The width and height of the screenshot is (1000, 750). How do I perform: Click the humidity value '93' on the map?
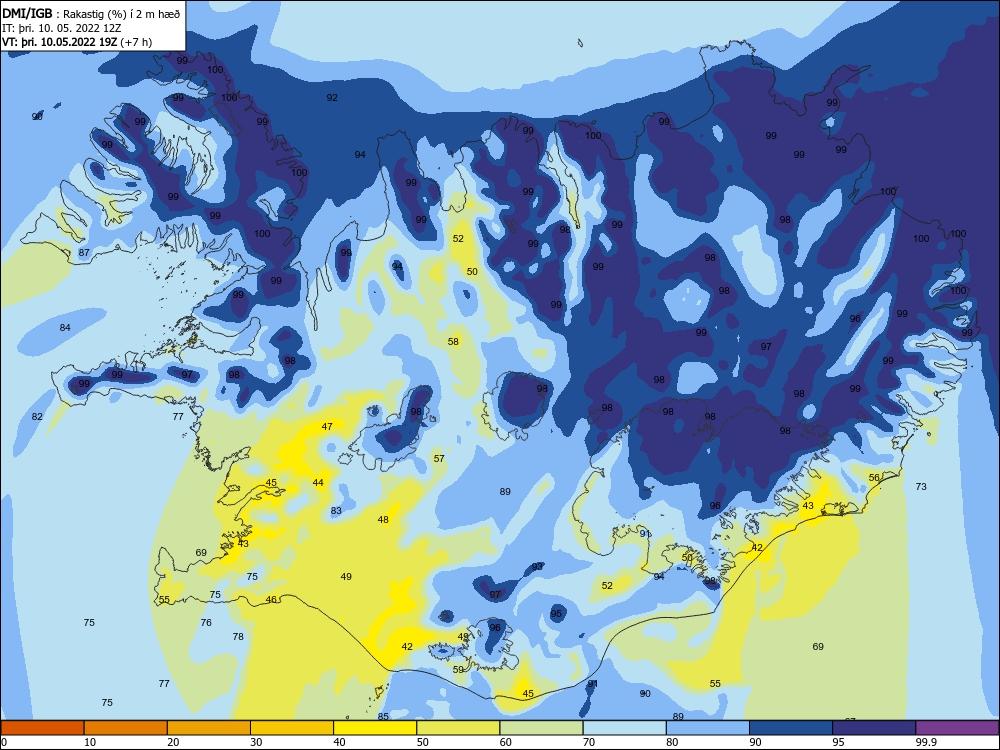(538, 566)
